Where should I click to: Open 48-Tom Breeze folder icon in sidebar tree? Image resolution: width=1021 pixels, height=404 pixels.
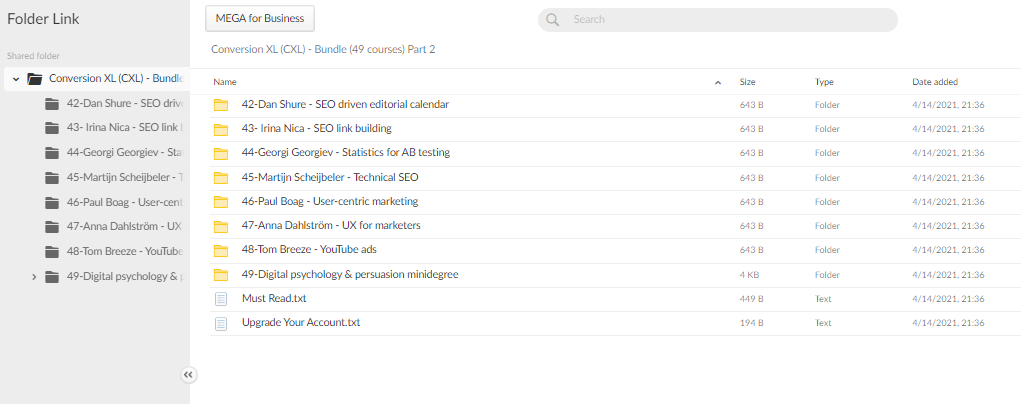(x=52, y=252)
